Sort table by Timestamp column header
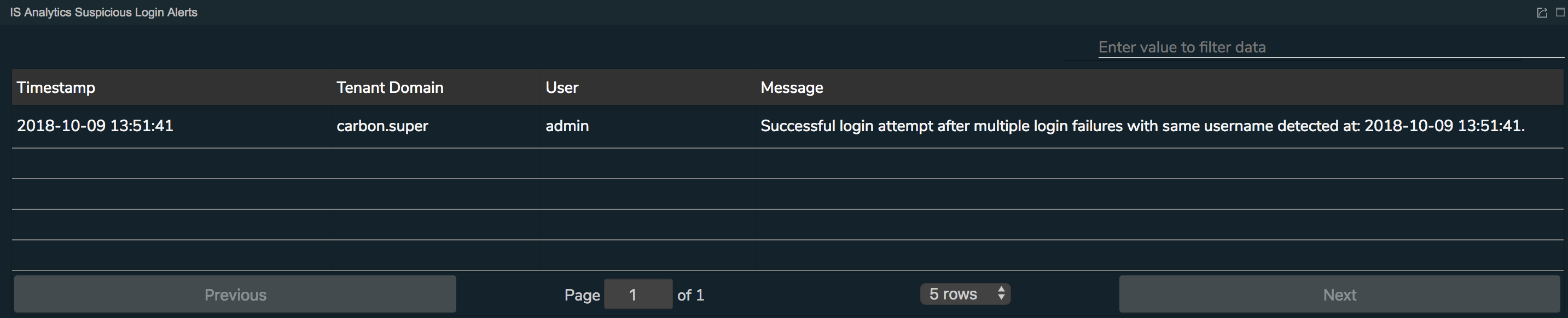Image resolution: width=1568 pixels, height=318 pixels. [x=56, y=87]
